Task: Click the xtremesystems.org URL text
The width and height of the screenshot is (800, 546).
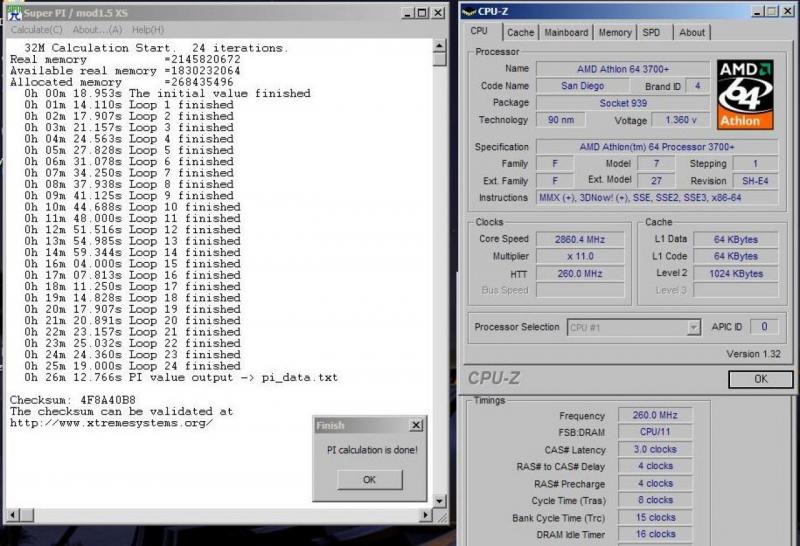Action: click(111, 423)
